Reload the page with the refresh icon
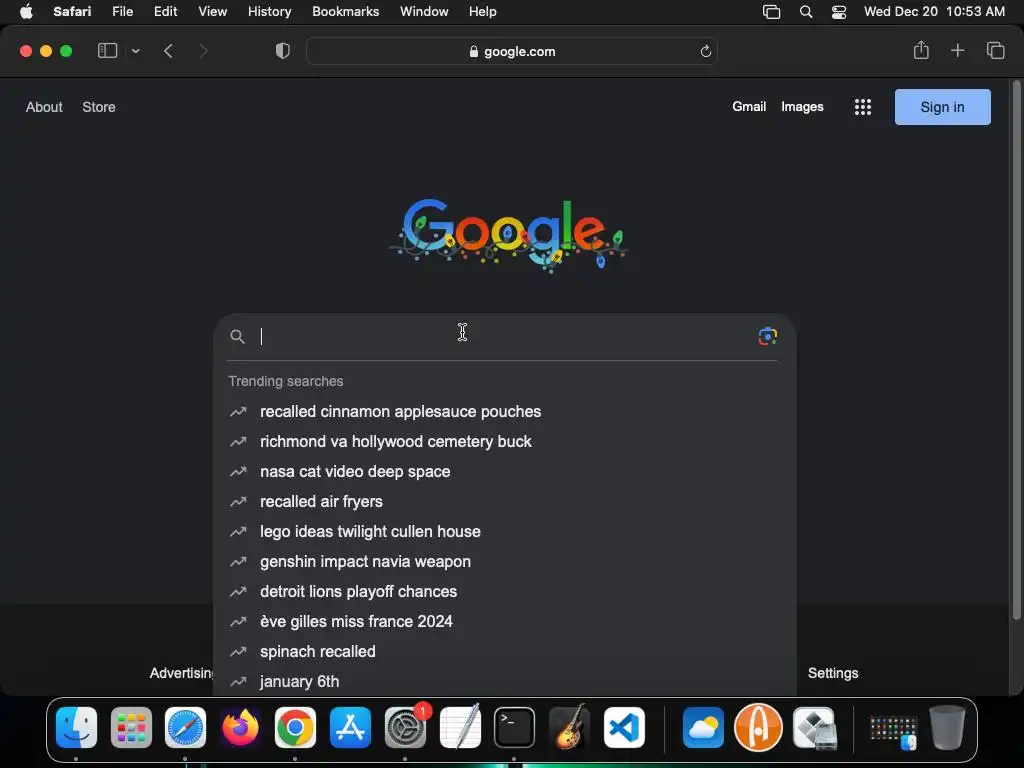This screenshot has height=768, width=1024. pyautogui.click(x=705, y=51)
